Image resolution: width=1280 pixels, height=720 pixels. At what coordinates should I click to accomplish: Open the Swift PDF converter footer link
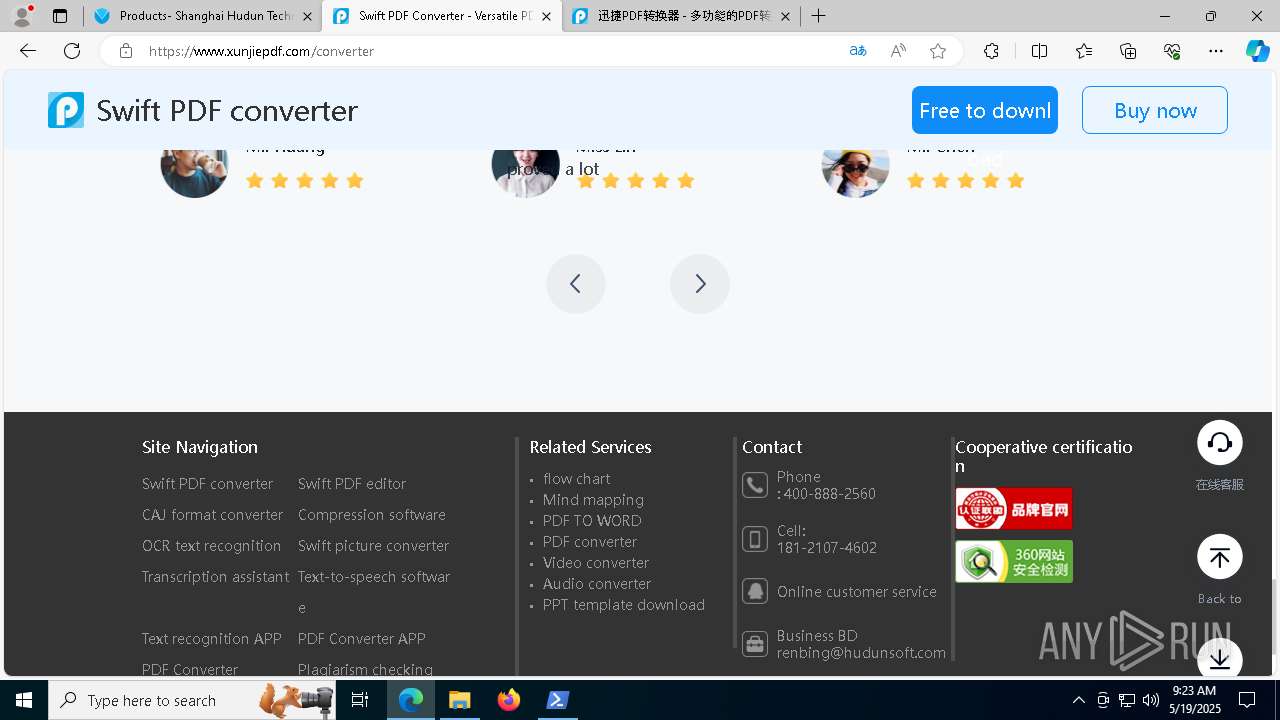click(207, 484)
